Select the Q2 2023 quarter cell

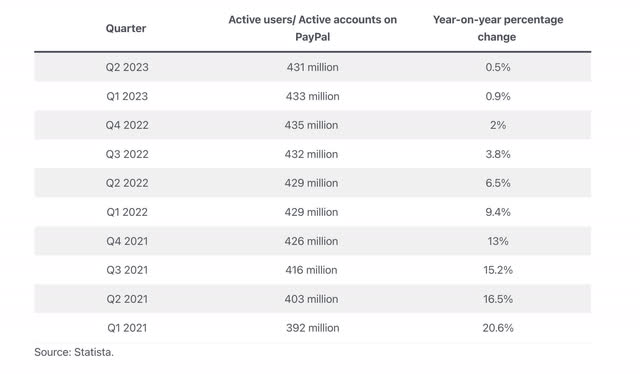[127, 67]
